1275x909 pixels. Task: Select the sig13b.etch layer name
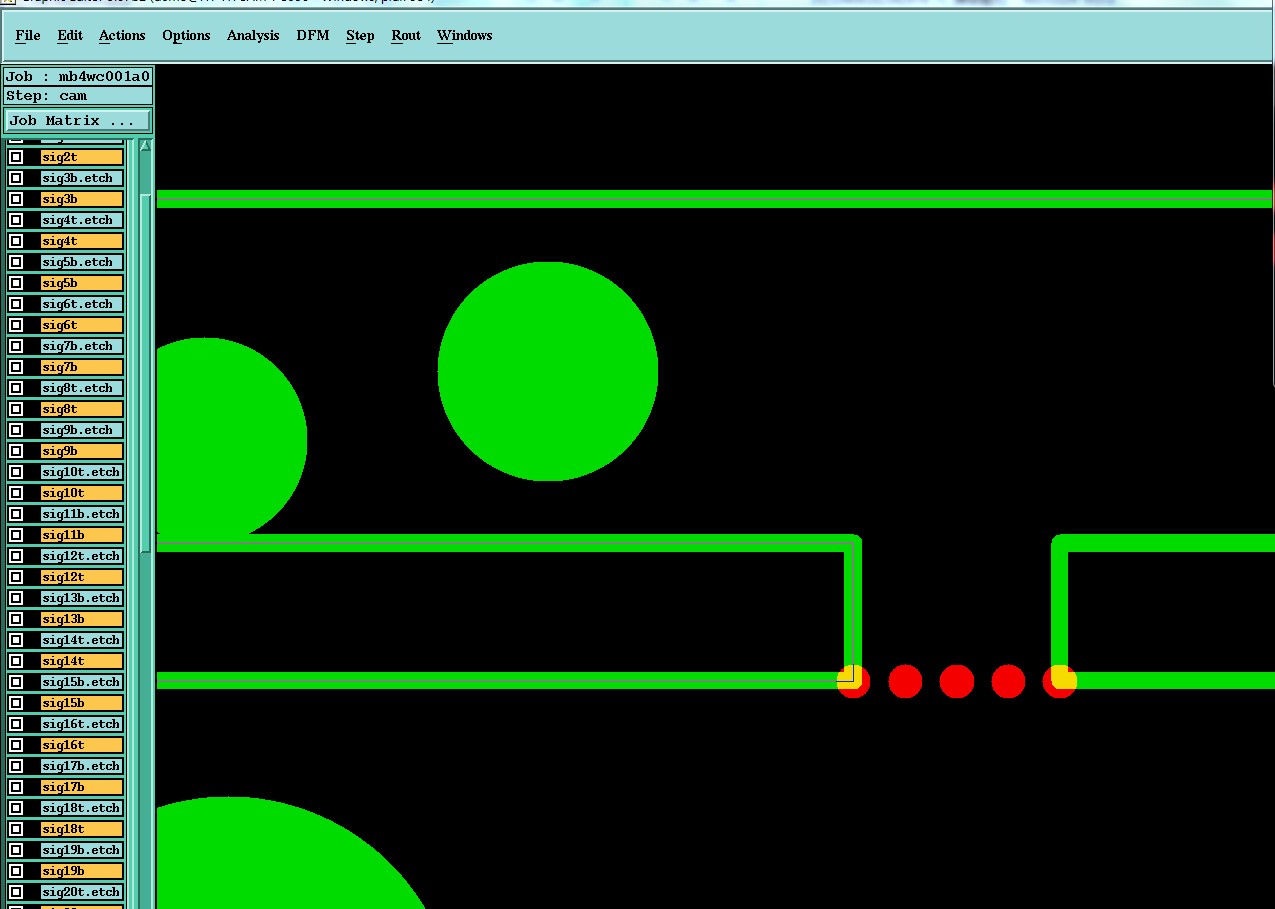tap(82, 598)
